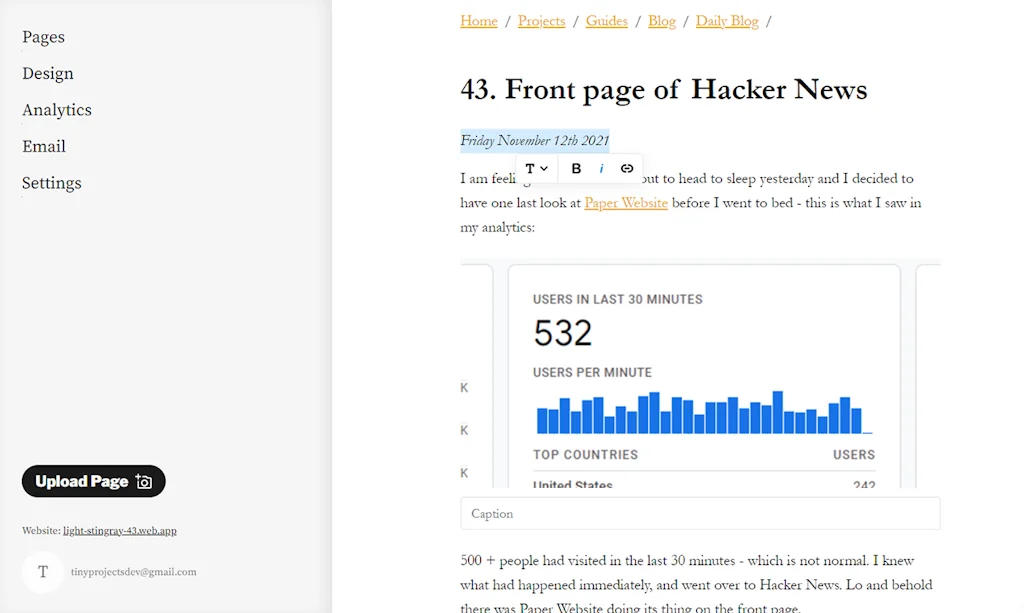
Task: Open the Email section in the sidebar
Action: click(44, 146)
